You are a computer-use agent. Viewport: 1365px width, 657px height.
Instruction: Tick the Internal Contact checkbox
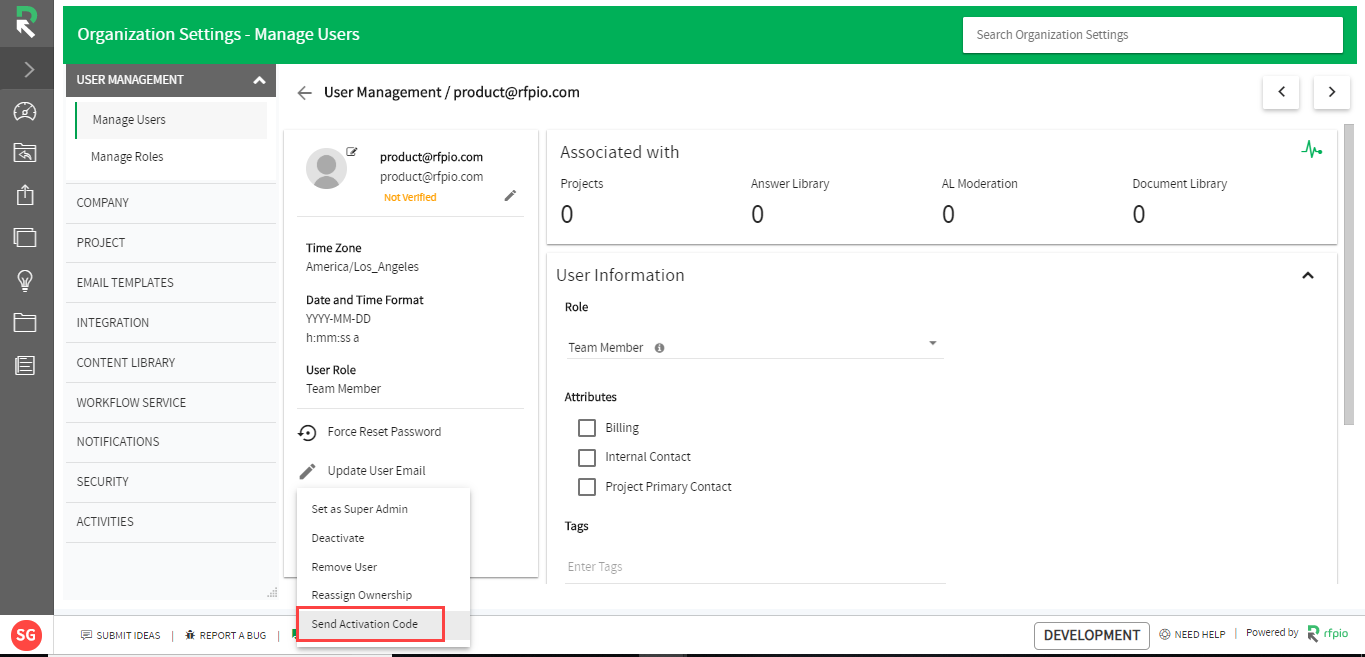click(587, 457)
